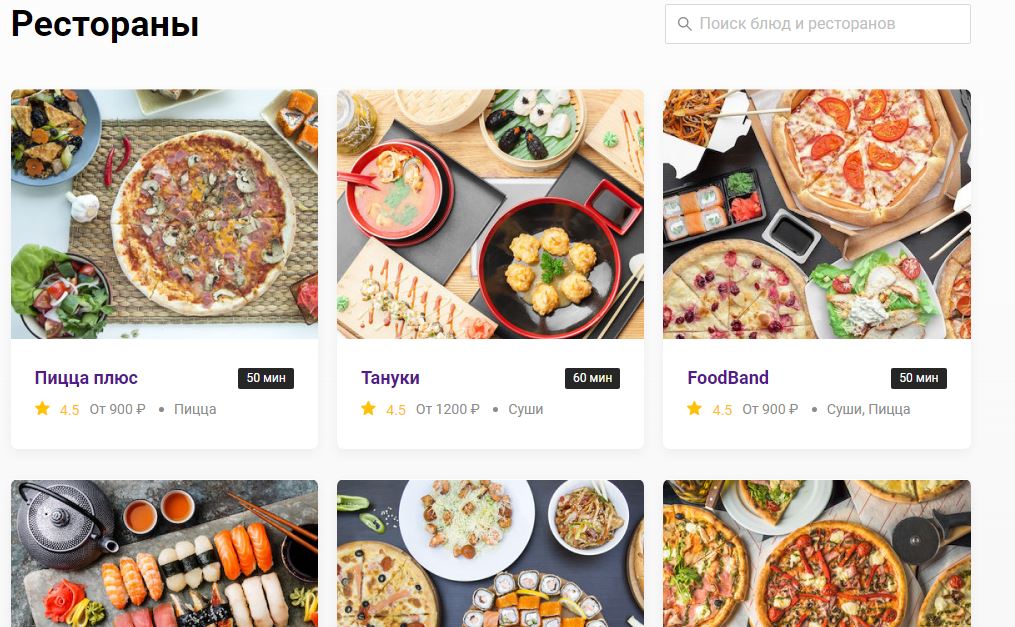Click the FoodBand pizza cover photo
The width and height of the screenshot is (1015, 627).
[816, 213]
